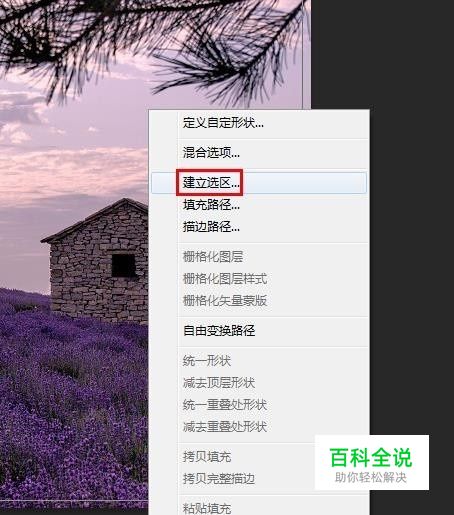Select 栅格化矢量蒙版 menu entry
454x515 pixels.
(259, 301)
